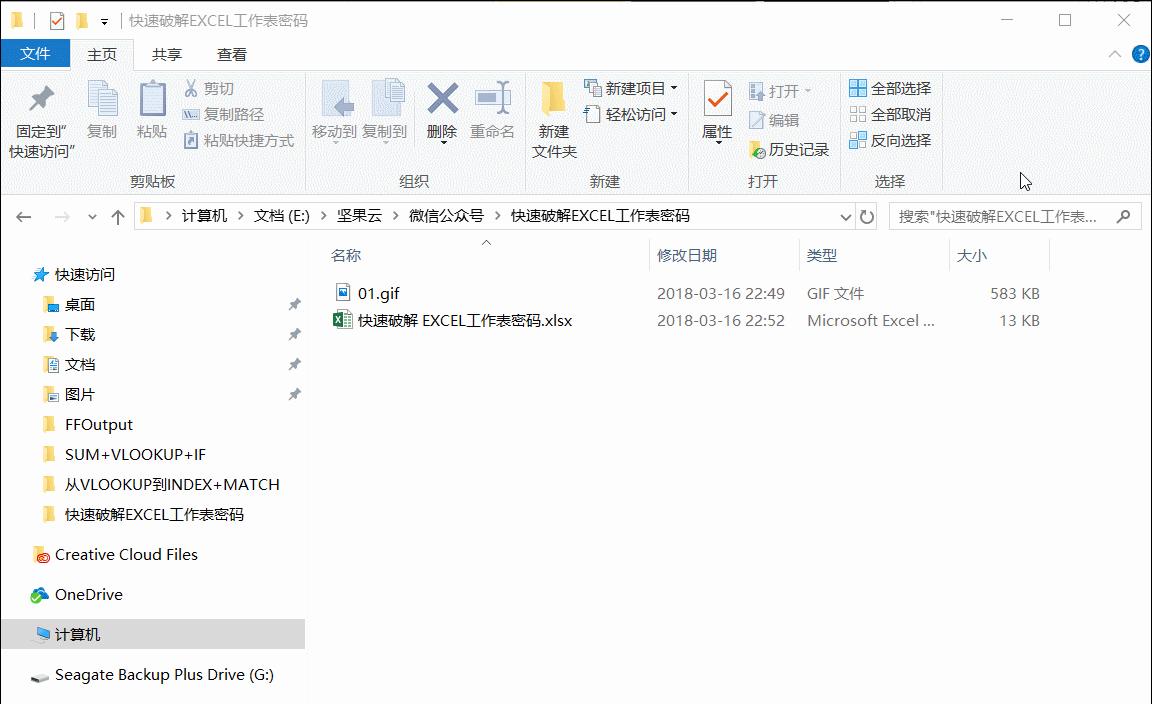Open 属性 (Properties) icon
This screenshot has height=704, width=1152.
click(x=716, y=110)
